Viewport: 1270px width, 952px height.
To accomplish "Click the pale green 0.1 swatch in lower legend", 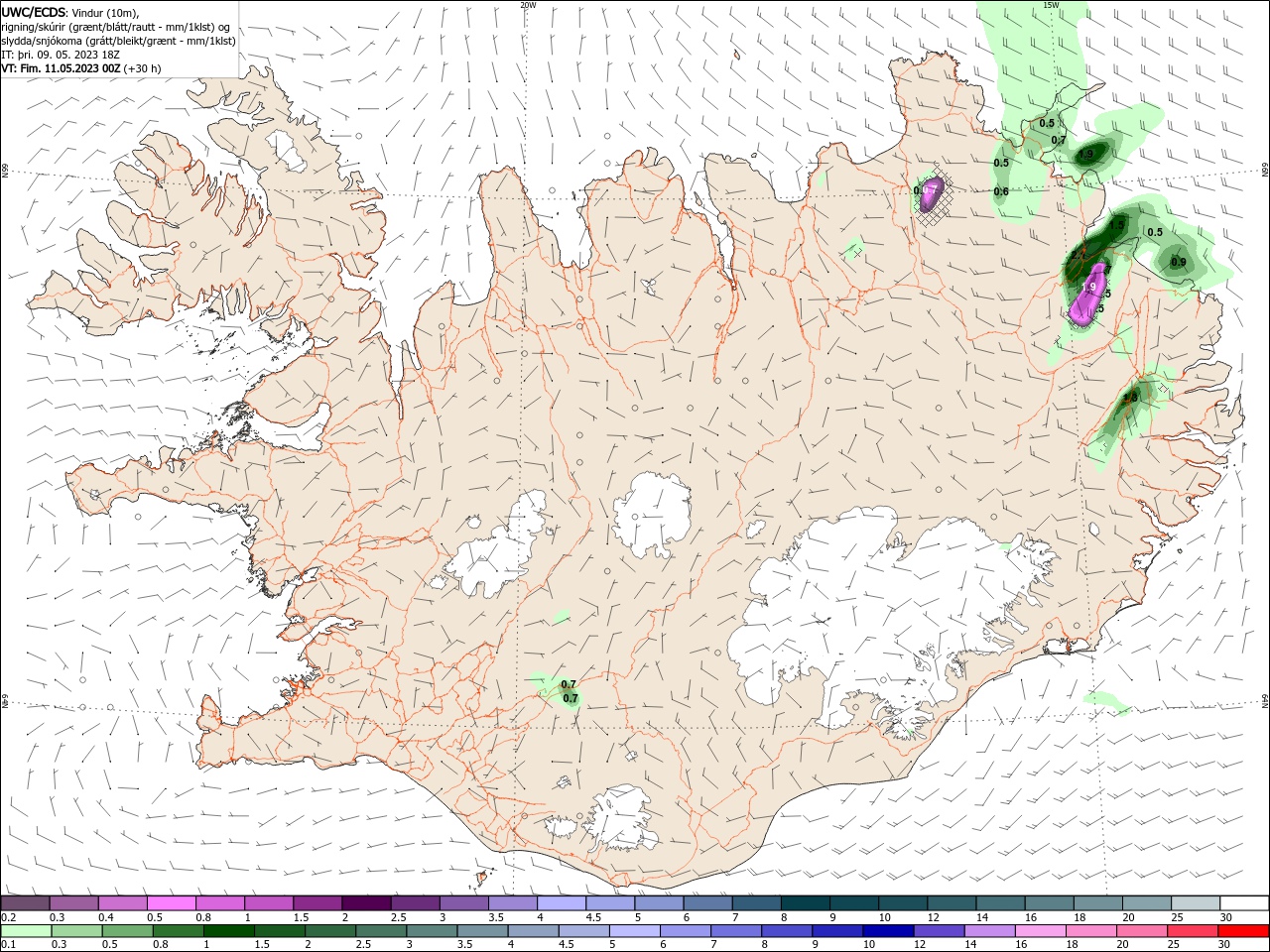I will click(25, 931).
